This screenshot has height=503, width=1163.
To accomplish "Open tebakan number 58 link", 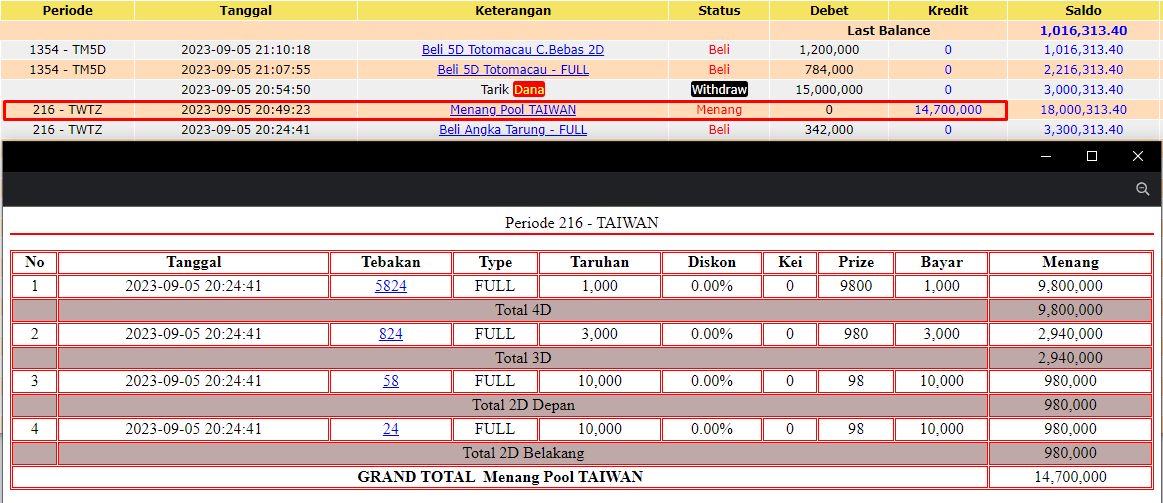I will [x=391, y=381].
